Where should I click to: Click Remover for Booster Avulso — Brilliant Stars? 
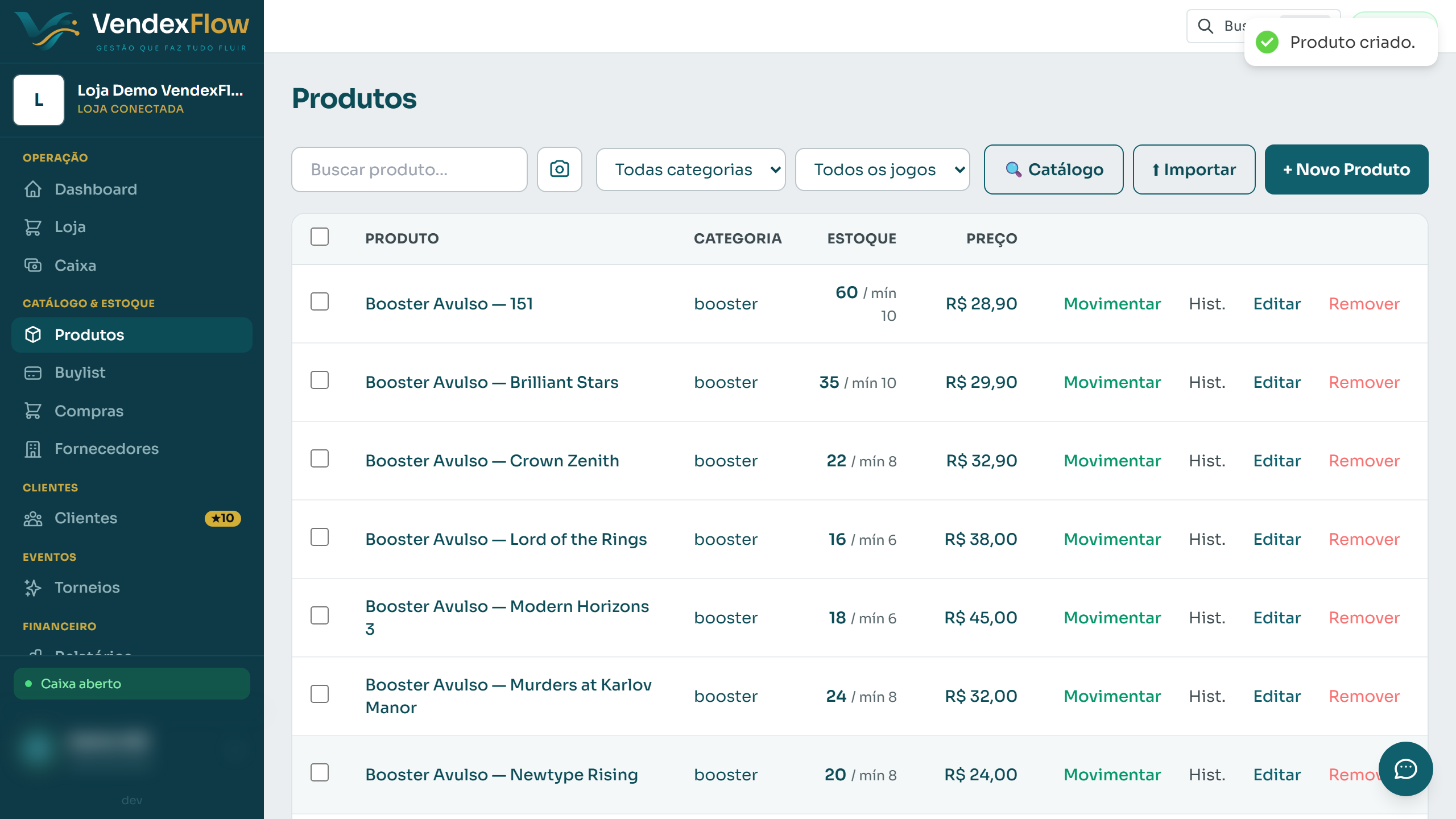(1364, 382)
